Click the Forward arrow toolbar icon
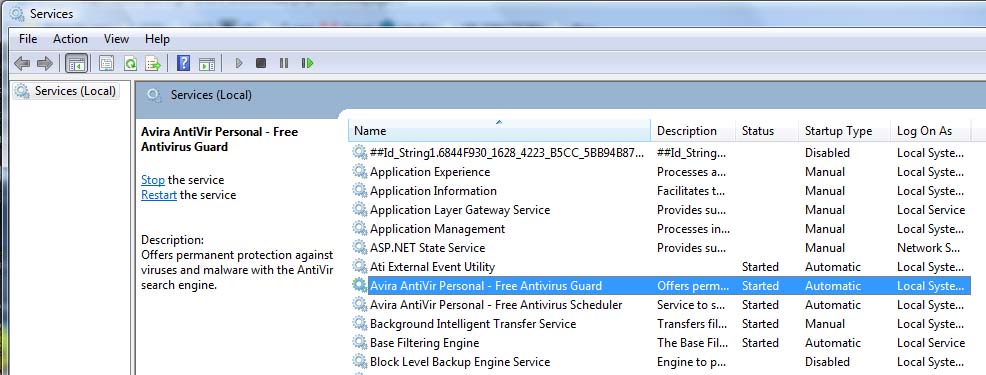 click(45, 63)
